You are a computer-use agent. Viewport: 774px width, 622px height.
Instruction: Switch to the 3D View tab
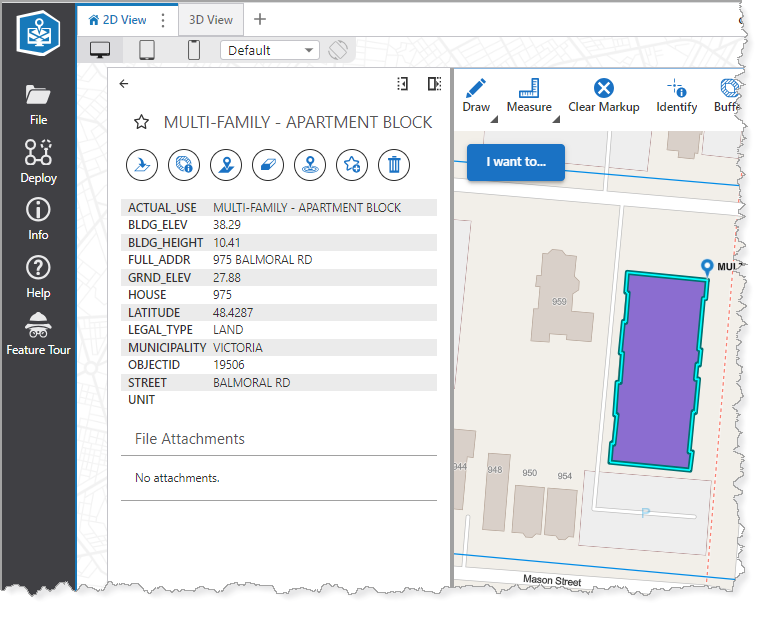pyautogui.click(x=210, y=20)
